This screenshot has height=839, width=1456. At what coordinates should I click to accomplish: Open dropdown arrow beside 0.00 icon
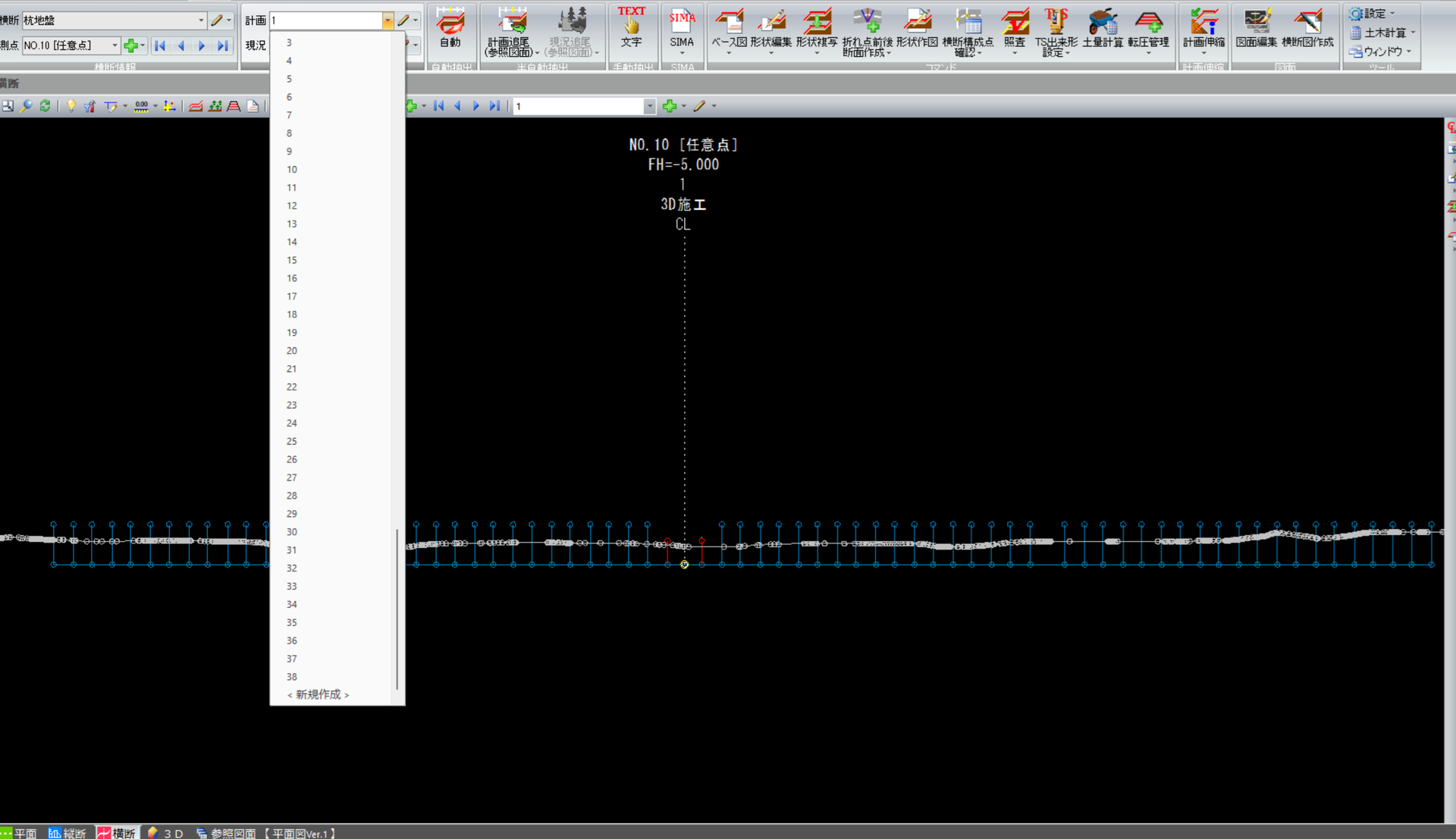click(x=155, y=106)
